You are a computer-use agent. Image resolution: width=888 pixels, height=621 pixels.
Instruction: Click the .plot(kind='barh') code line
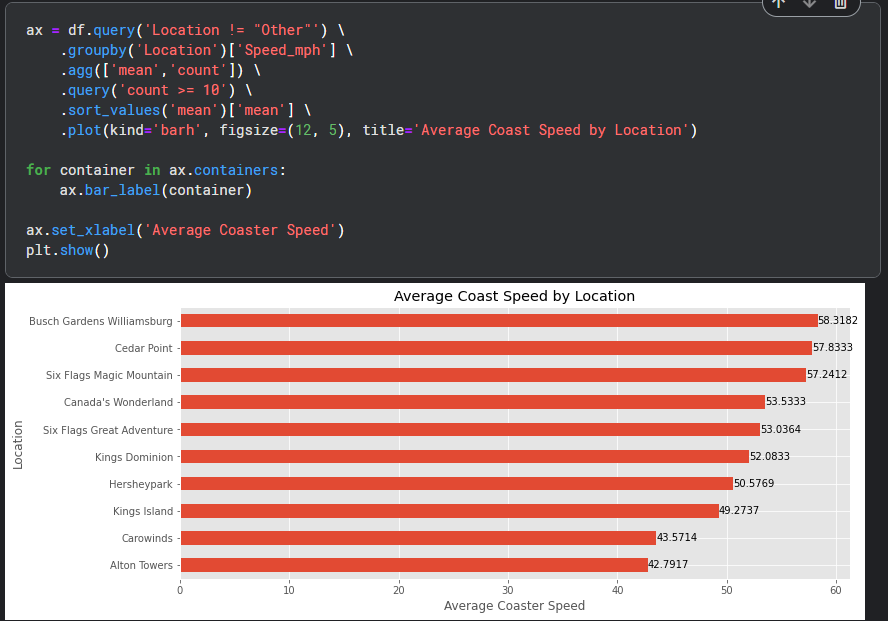coord(379,130)
